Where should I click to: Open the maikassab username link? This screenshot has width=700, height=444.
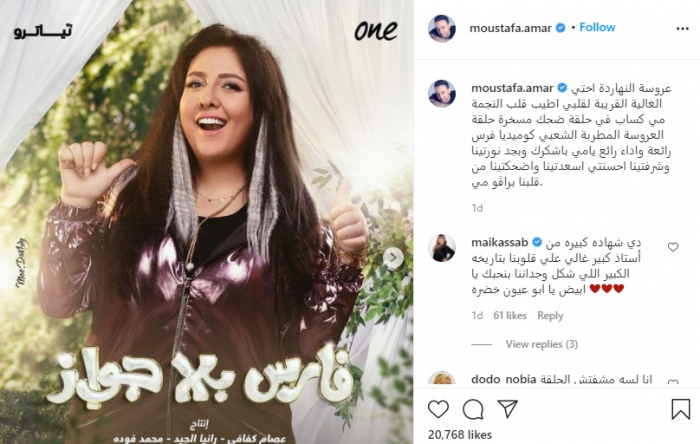pos(500,242)
